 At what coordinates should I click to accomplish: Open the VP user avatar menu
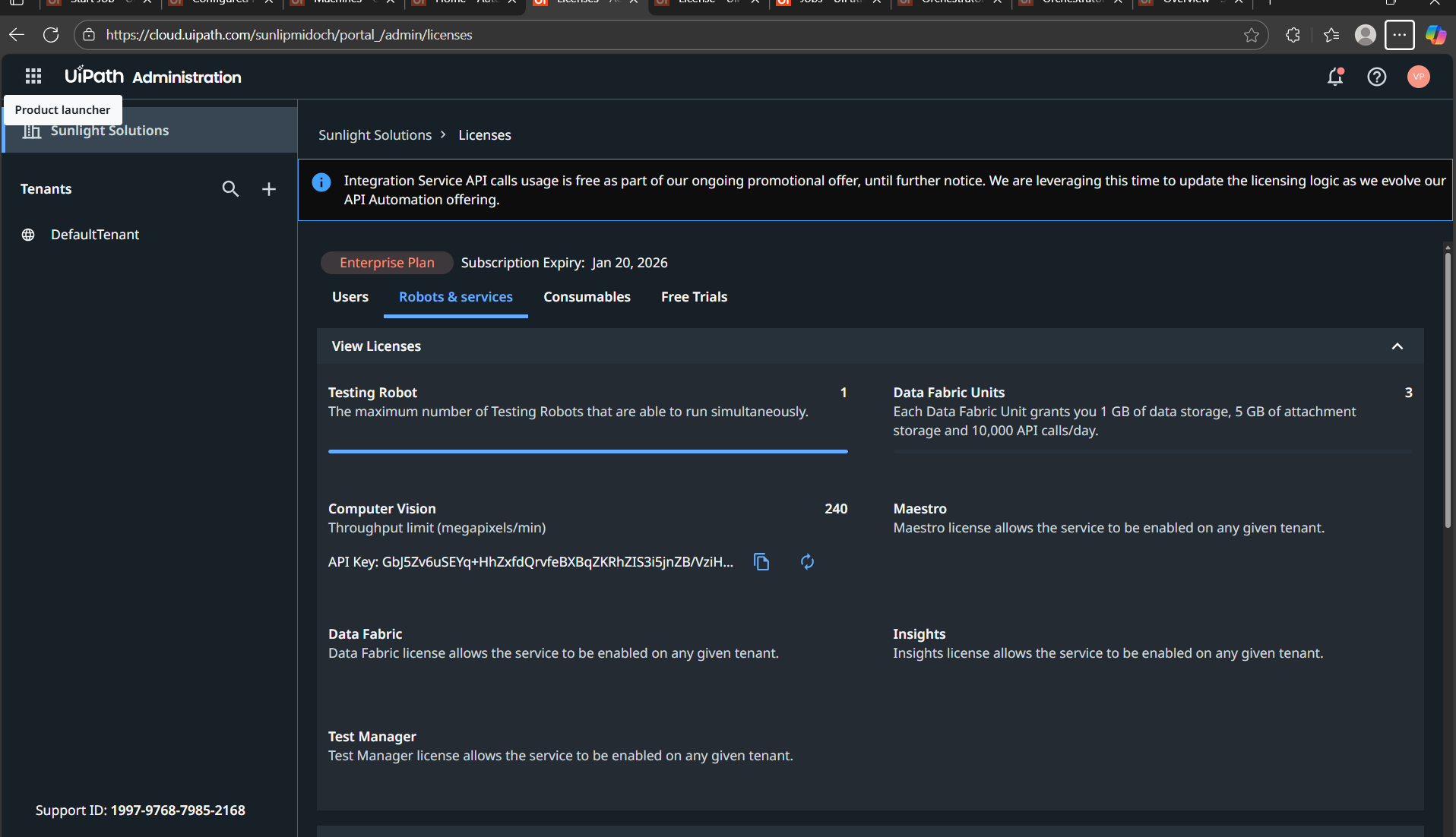(x=1418, y=77)
